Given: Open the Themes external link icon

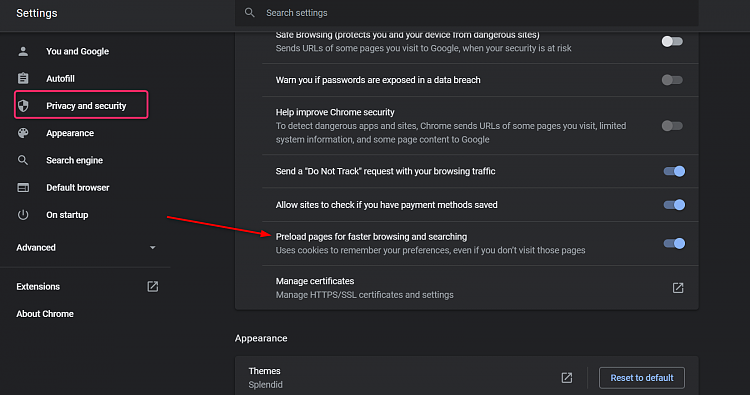Looking at the screenshot, I should click(567, 378).
